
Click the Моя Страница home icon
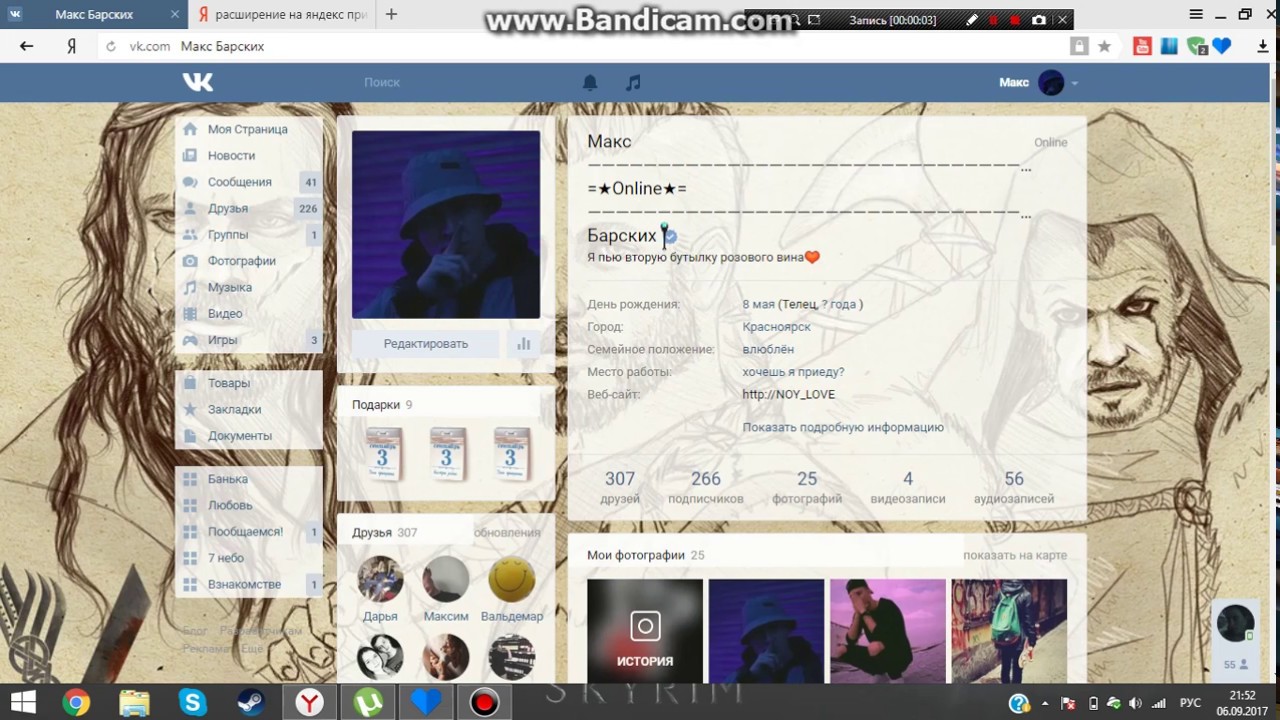(190, 129)
